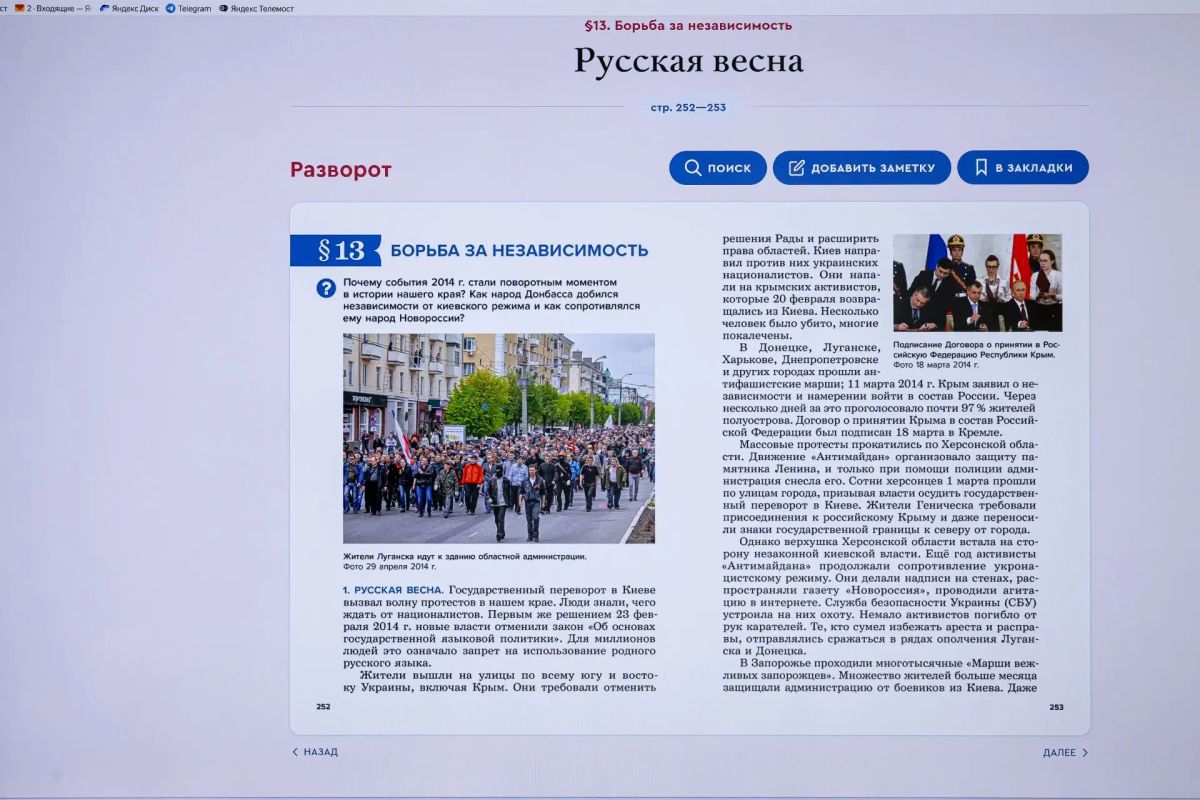1200x800 pixels.
Task: Click the blue question mark icon
Action: (326, 288)
